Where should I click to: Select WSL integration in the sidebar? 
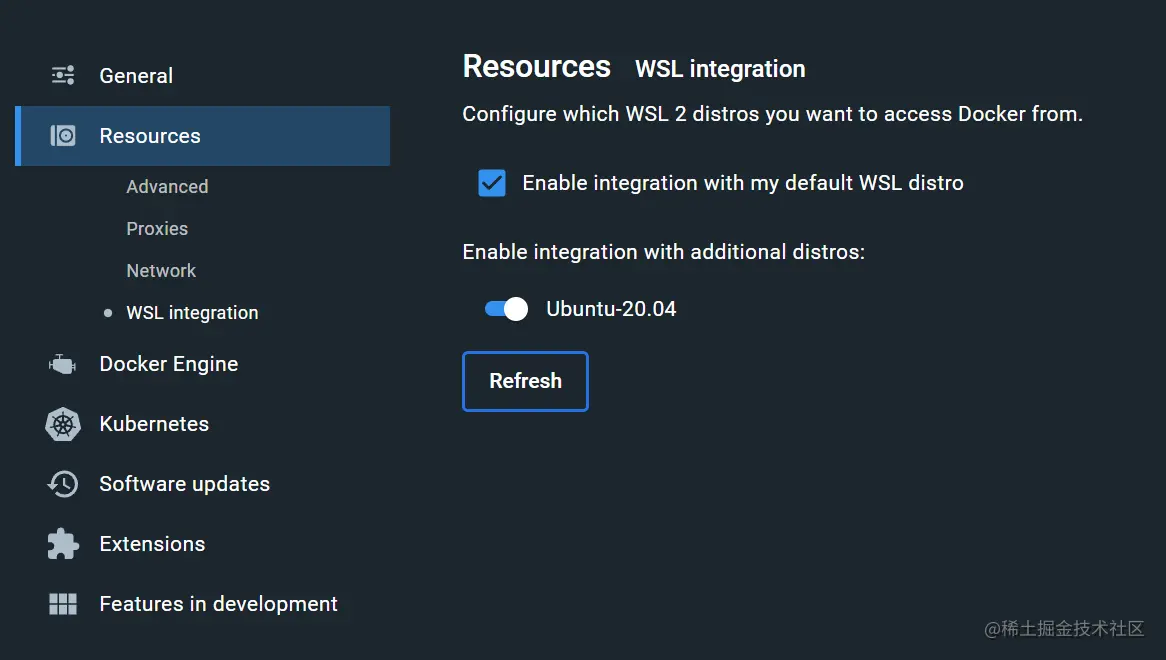coord(192,313)
